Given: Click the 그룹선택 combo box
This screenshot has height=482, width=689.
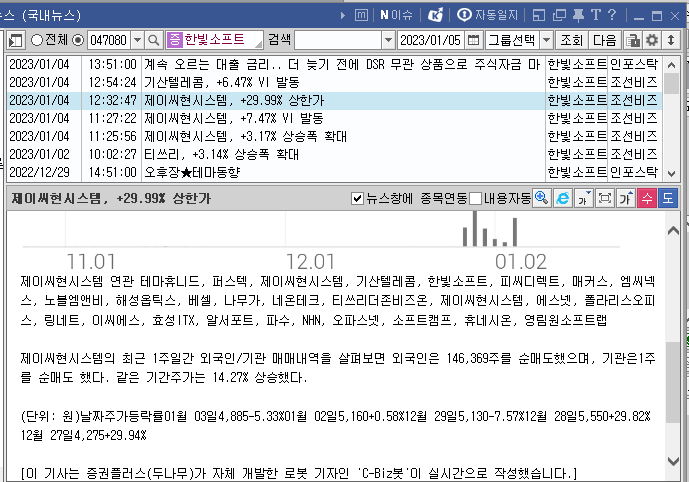Looking at the screenshot, I should [x=519, y=40].
